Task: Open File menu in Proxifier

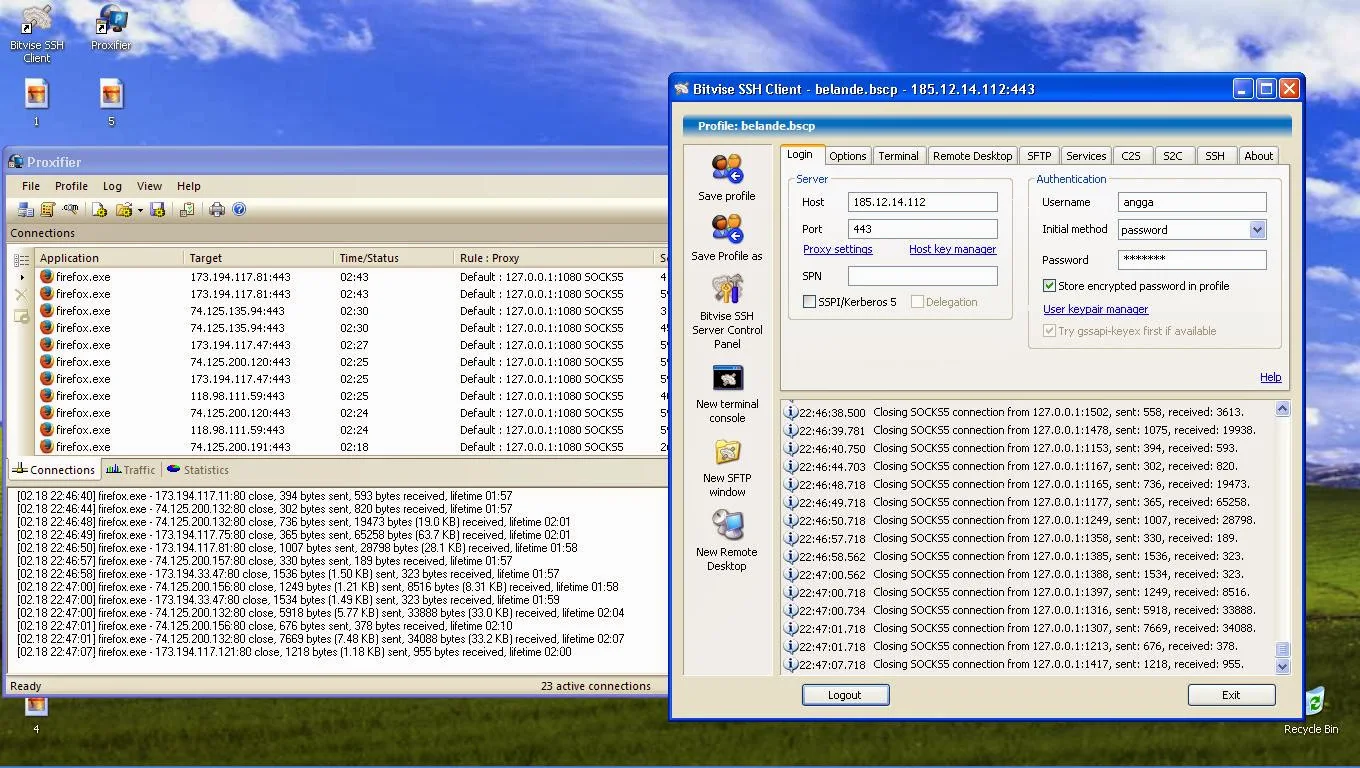Action: [x=31, y=186]
